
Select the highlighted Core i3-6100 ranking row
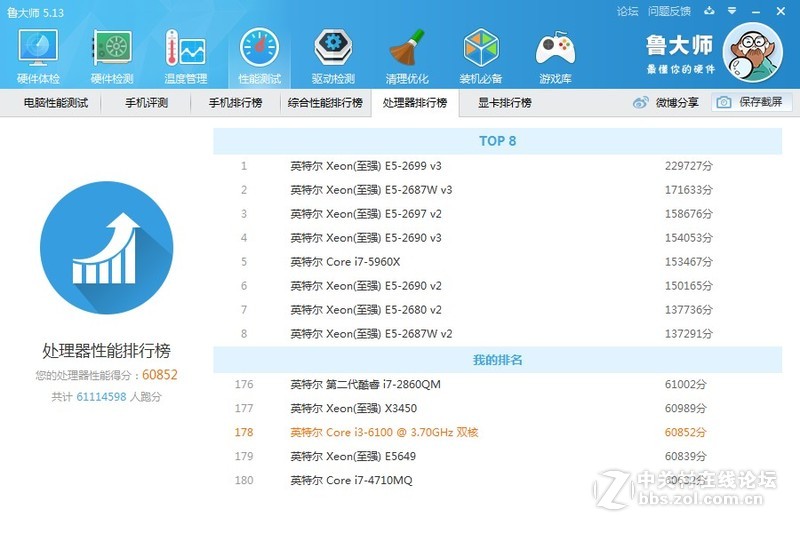(x=497, y=433)
